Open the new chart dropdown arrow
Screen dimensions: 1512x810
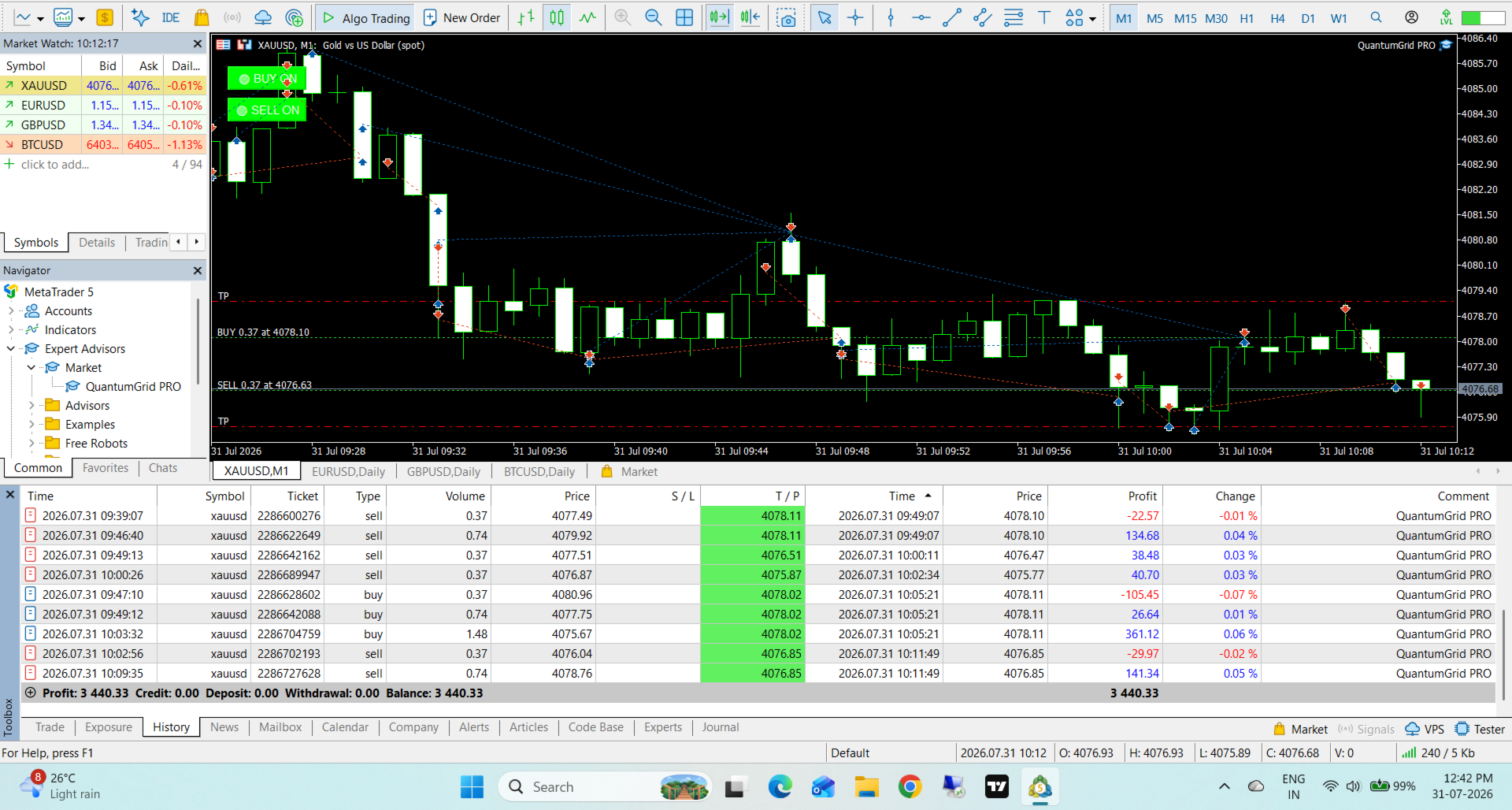pyautogui.click(x=40, y=19)
